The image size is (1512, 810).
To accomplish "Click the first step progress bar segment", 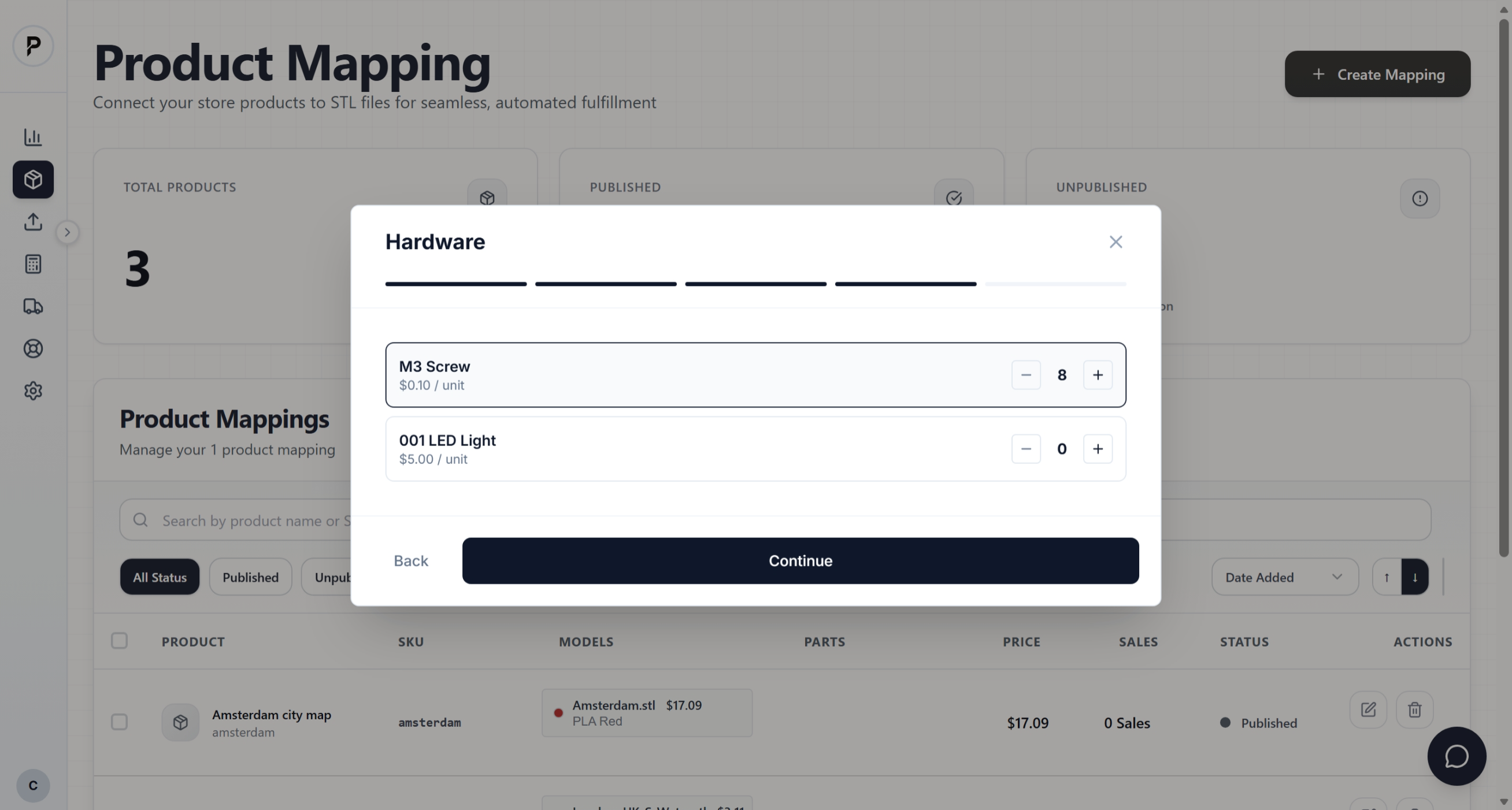I will point(455,284).
